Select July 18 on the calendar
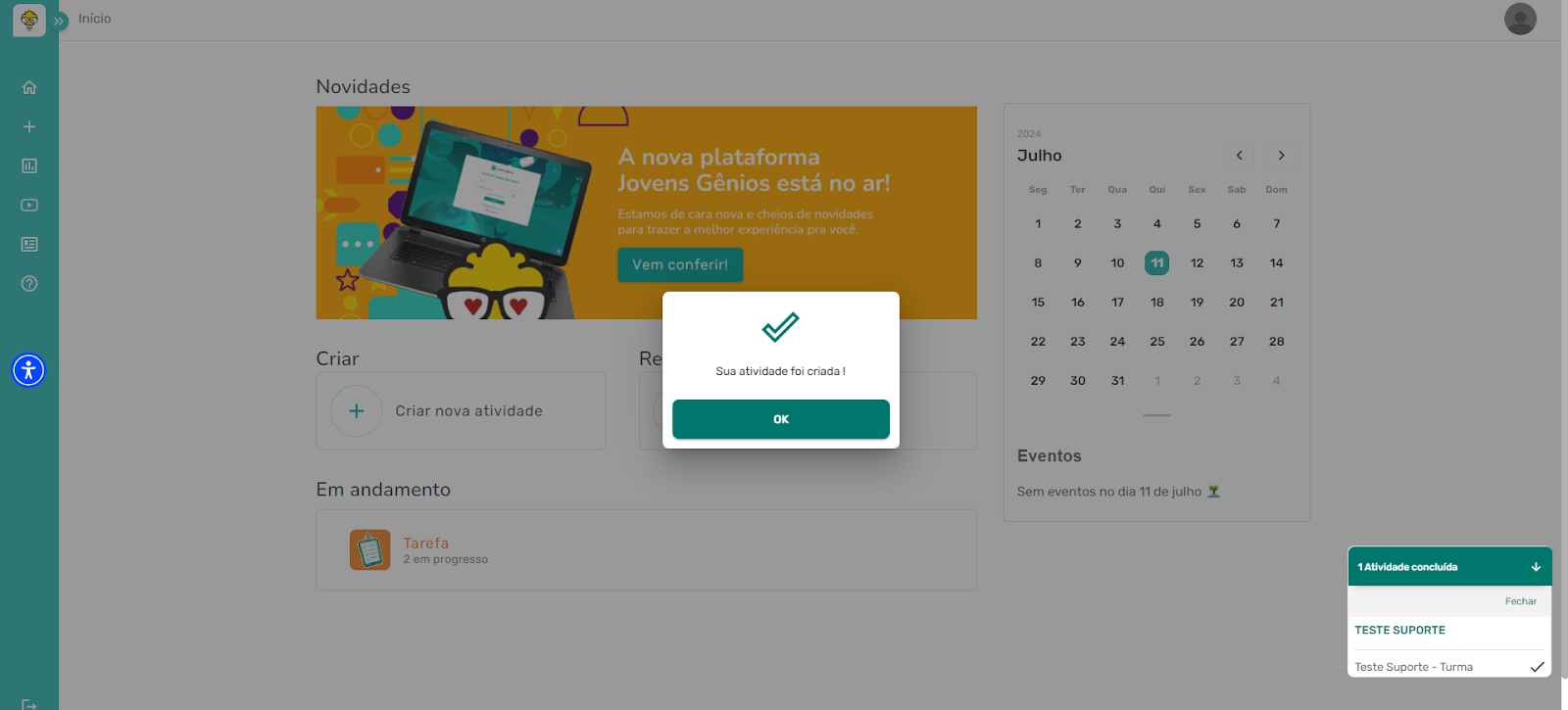This screenshot has width=1568, height=710. click(x=1157, y=303)
